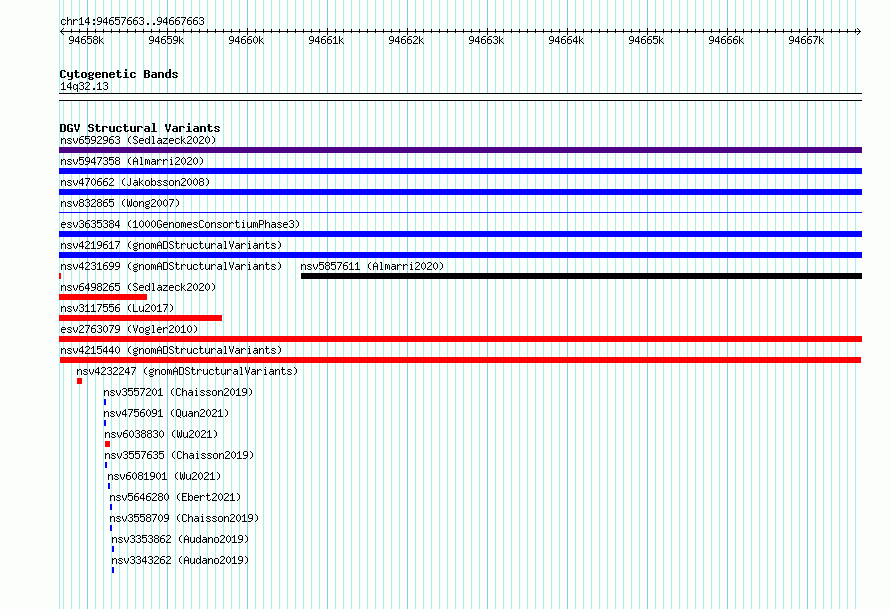Image resolution: width=890 pixels, height=609 pixels.
Task: Click the Cytogenetic Bands track title
Action: tap(119, 74)
